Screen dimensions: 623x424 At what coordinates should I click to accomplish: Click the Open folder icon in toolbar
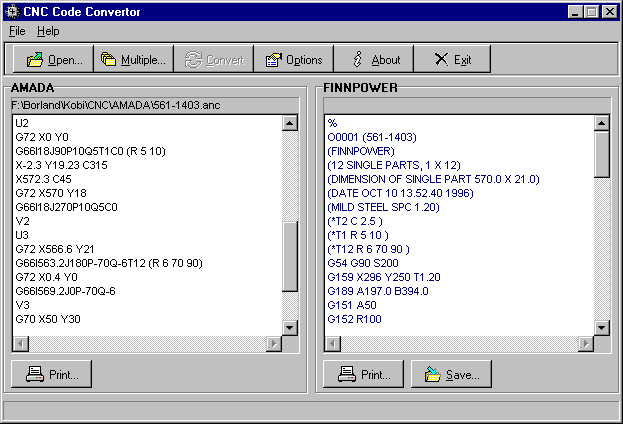(35, 60)
